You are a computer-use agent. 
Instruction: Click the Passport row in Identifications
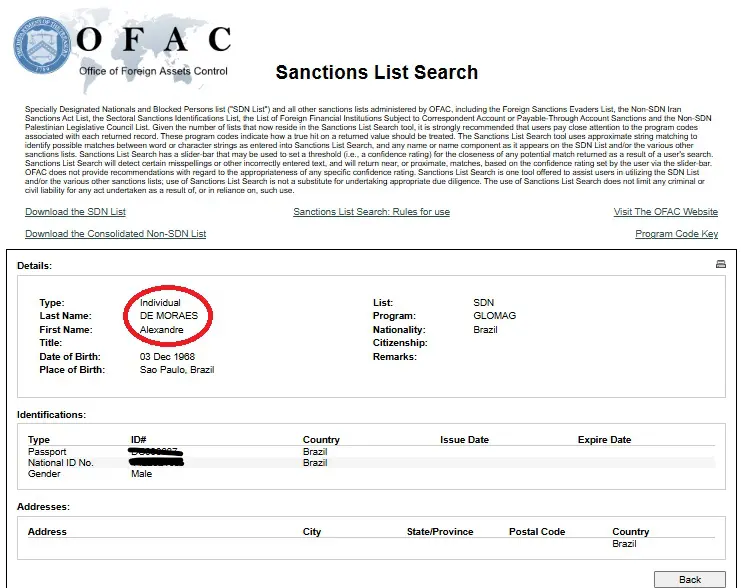point(371,452)
